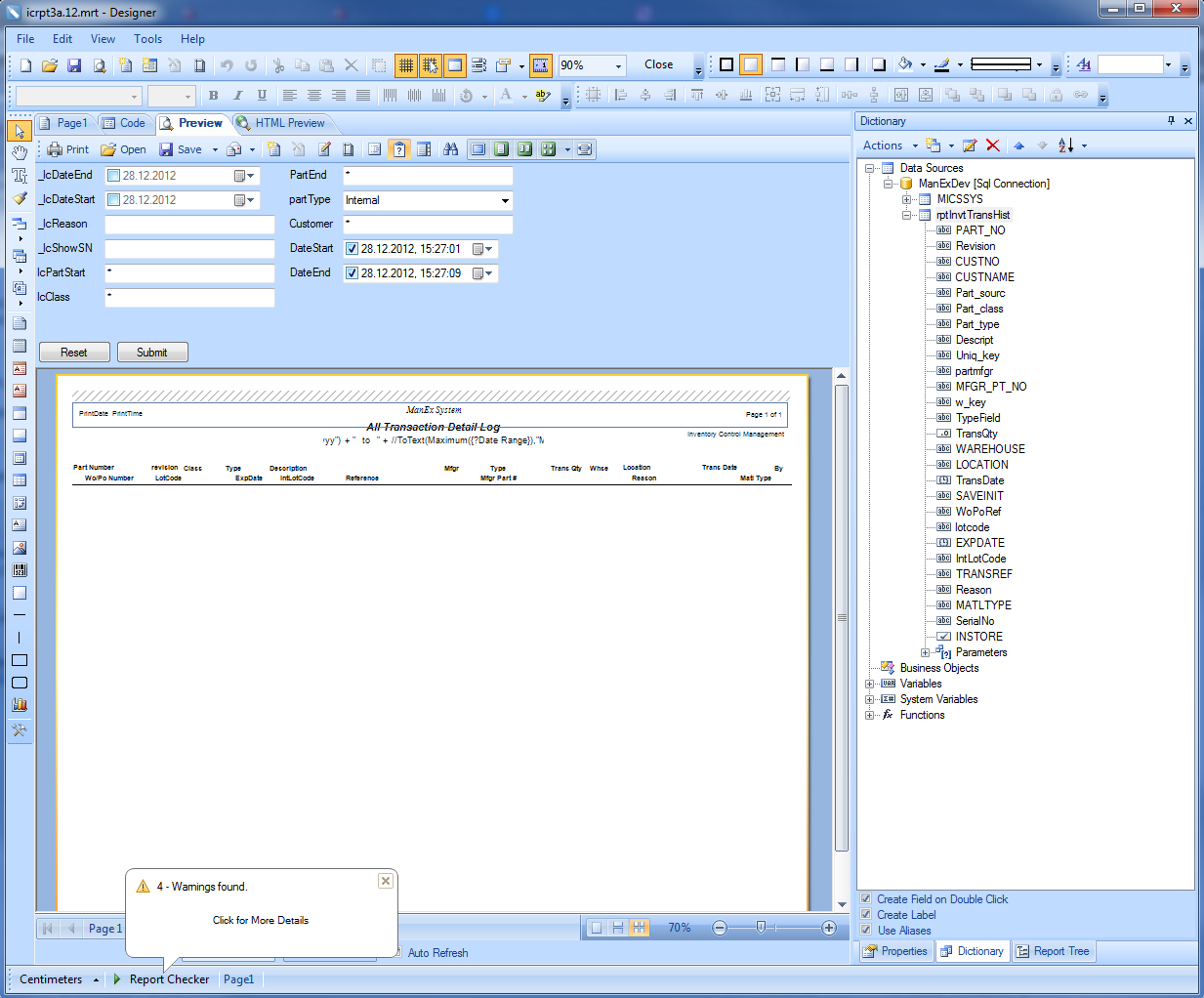Toggle the _lcDateEnd date checkbox
Viewport: 1204px width, 998px height.
(x=113, y=176)
